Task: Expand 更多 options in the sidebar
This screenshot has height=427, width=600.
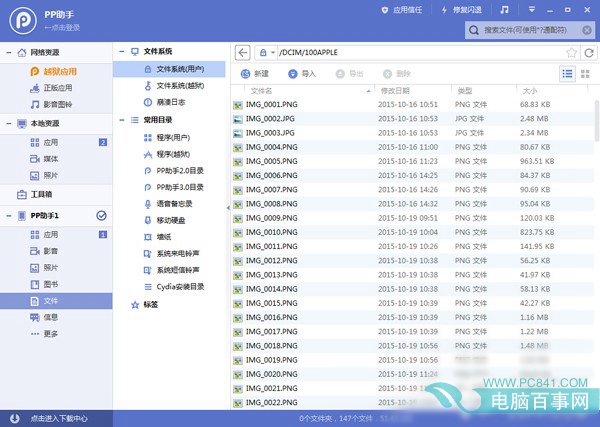Action: tap(56, 334)
